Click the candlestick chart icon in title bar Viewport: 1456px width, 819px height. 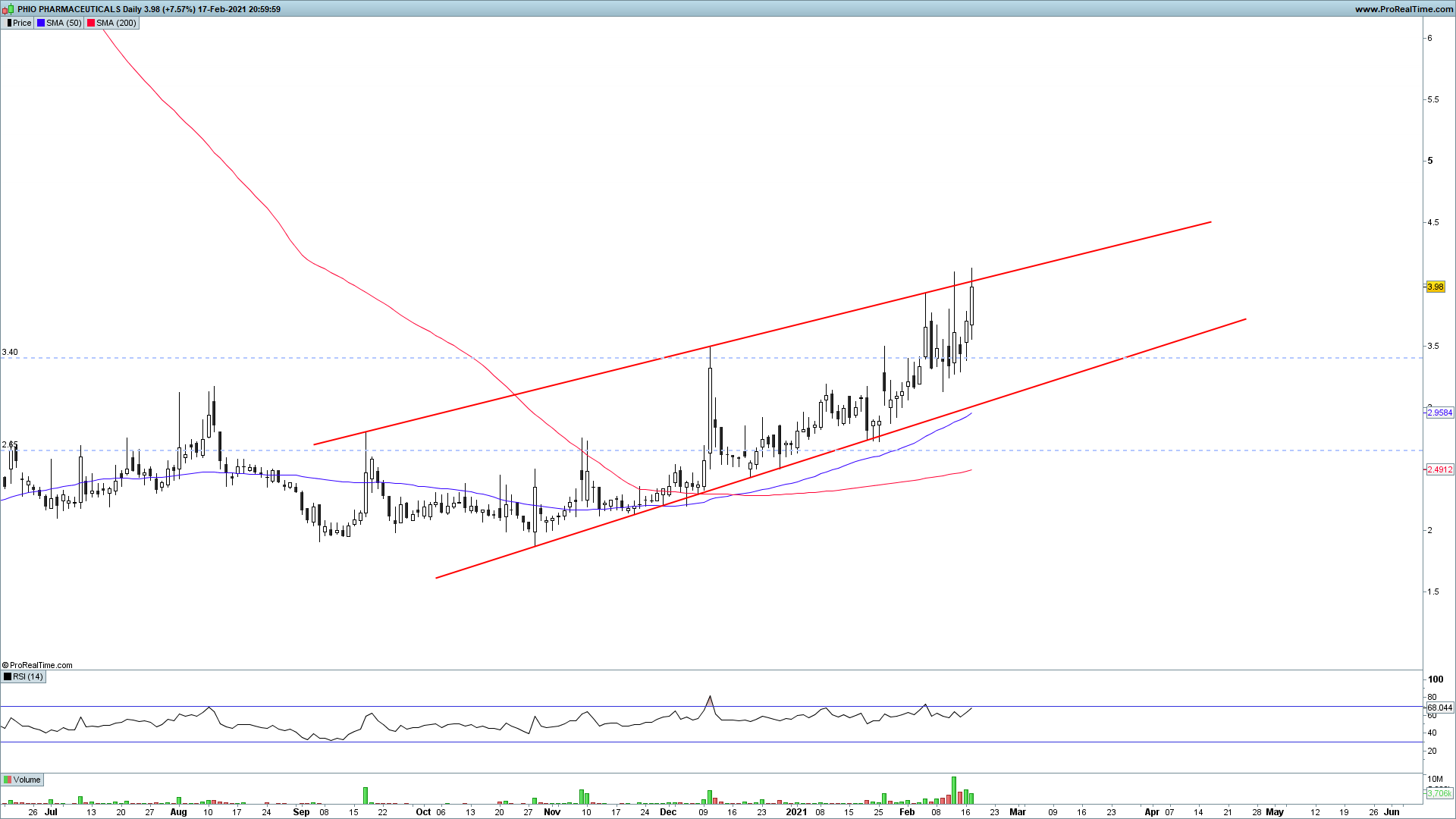tap(8, 9)
